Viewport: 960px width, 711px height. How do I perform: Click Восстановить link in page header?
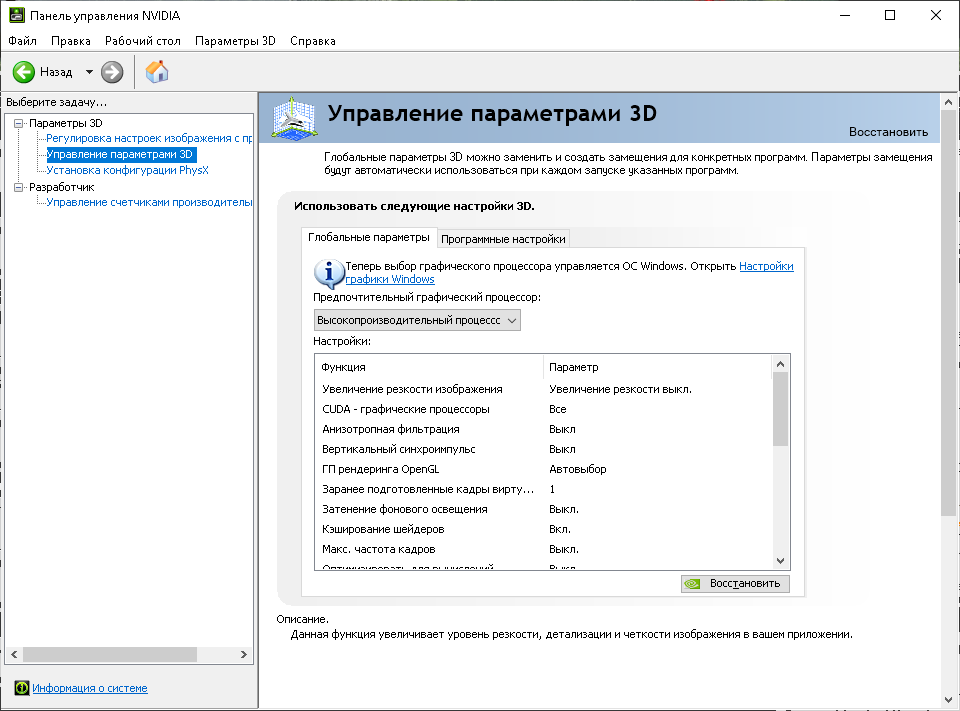click(888, 132)
